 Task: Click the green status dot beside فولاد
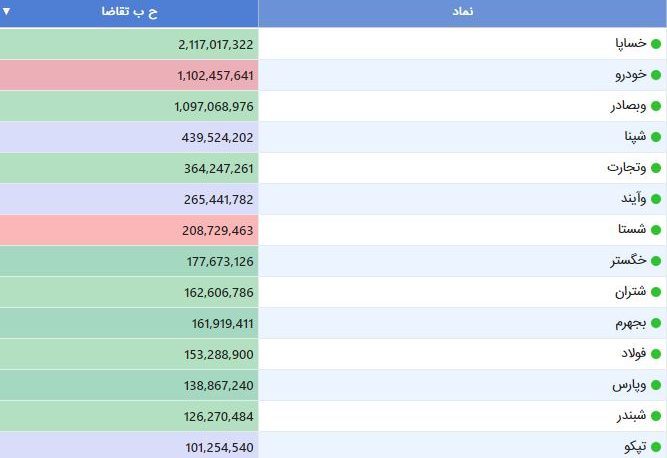656,354
